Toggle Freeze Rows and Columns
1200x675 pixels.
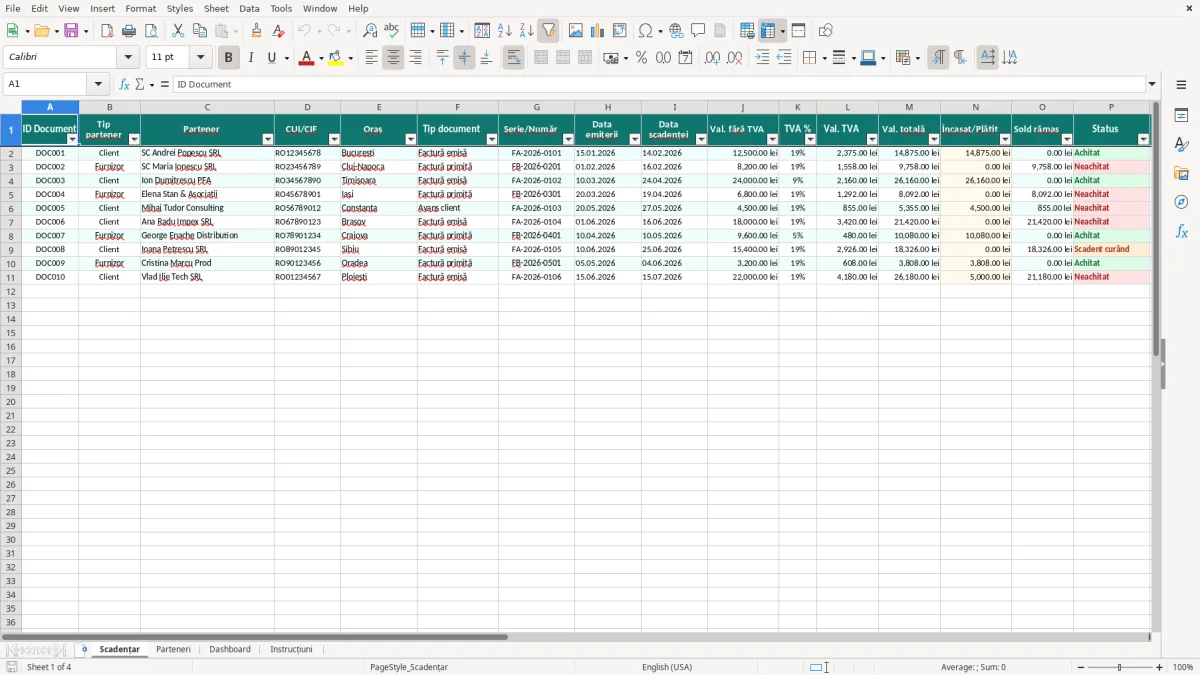point(768,31)
